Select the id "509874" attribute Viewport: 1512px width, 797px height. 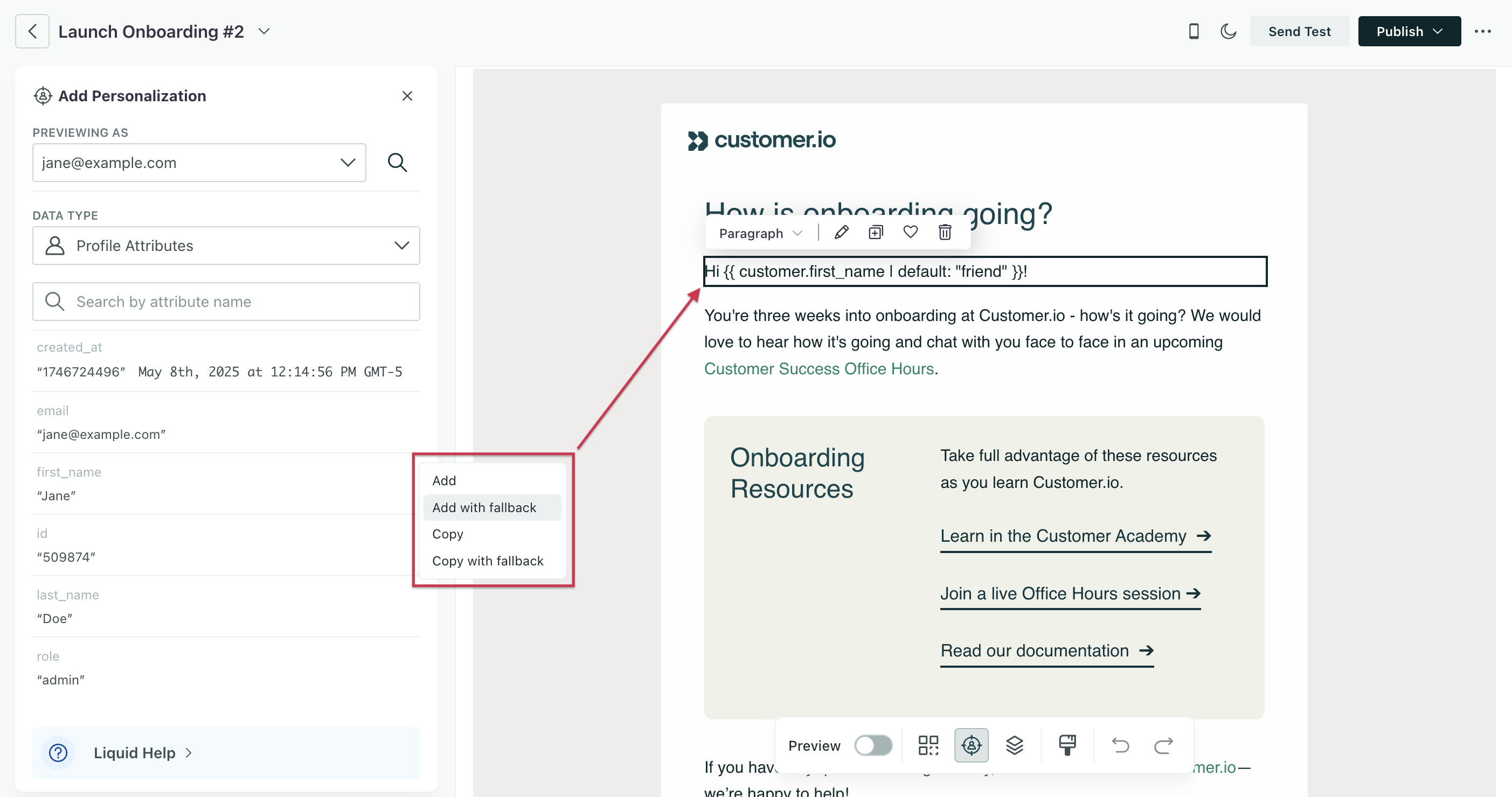pos(226,546)
